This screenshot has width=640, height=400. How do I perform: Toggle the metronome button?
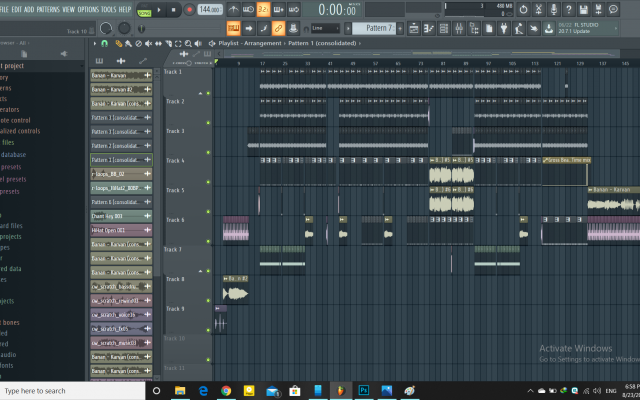233,9
